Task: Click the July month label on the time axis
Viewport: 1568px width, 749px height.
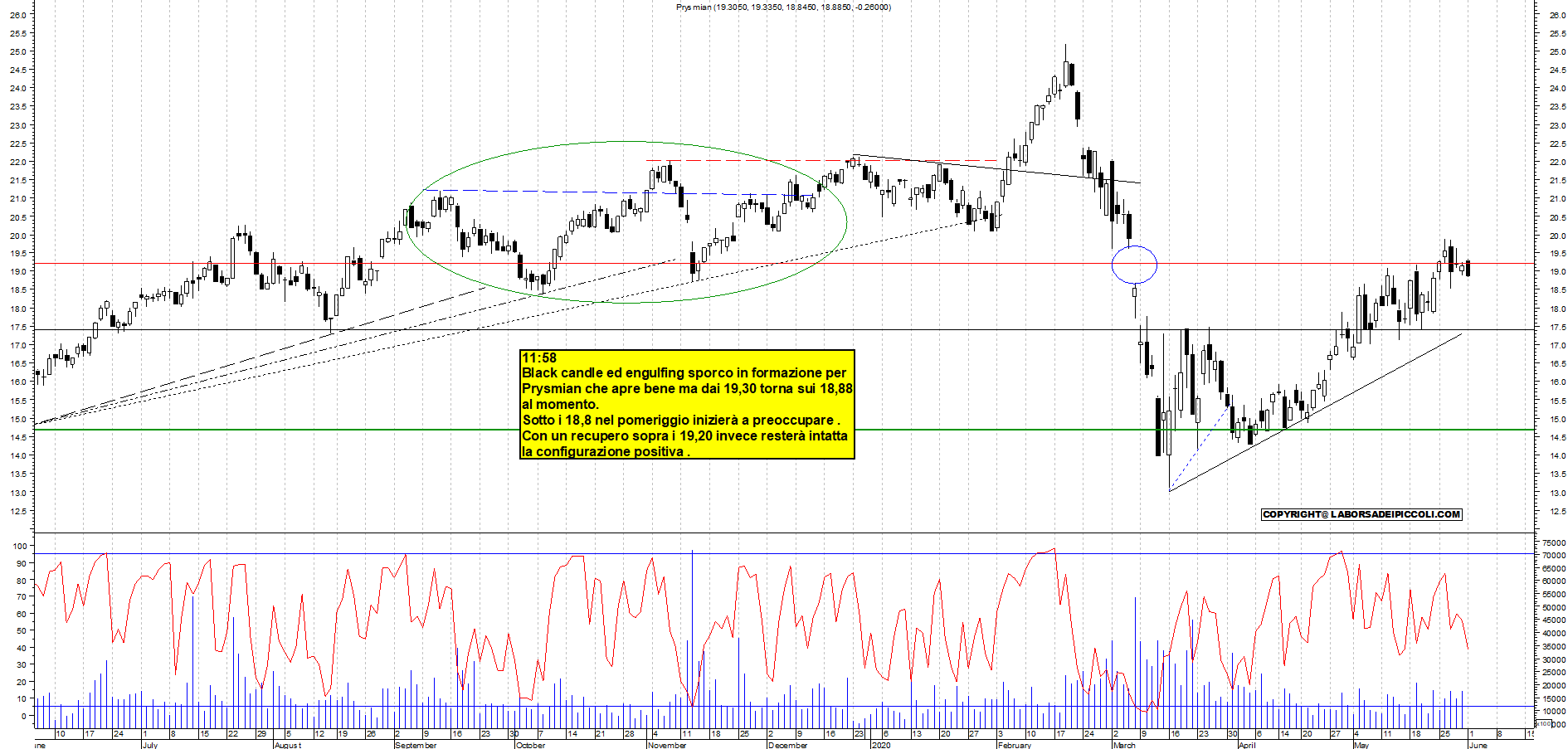Action: pos(150,745)
